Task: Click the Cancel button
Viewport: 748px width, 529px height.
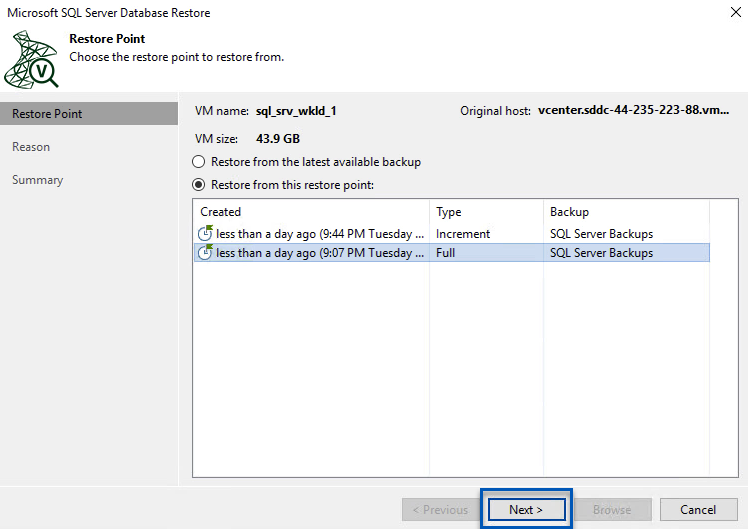Action: (698, 510)
